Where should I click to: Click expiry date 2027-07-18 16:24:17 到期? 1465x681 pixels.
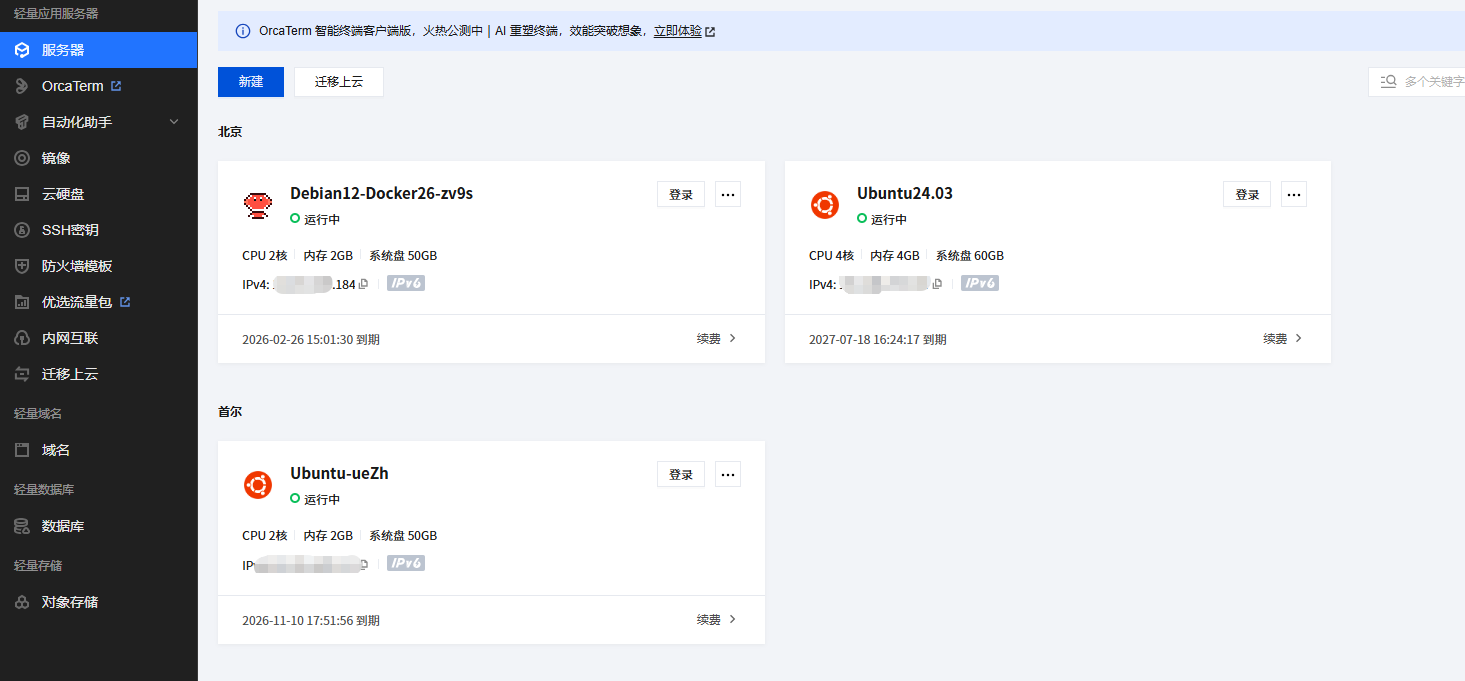tap(878, 340)
